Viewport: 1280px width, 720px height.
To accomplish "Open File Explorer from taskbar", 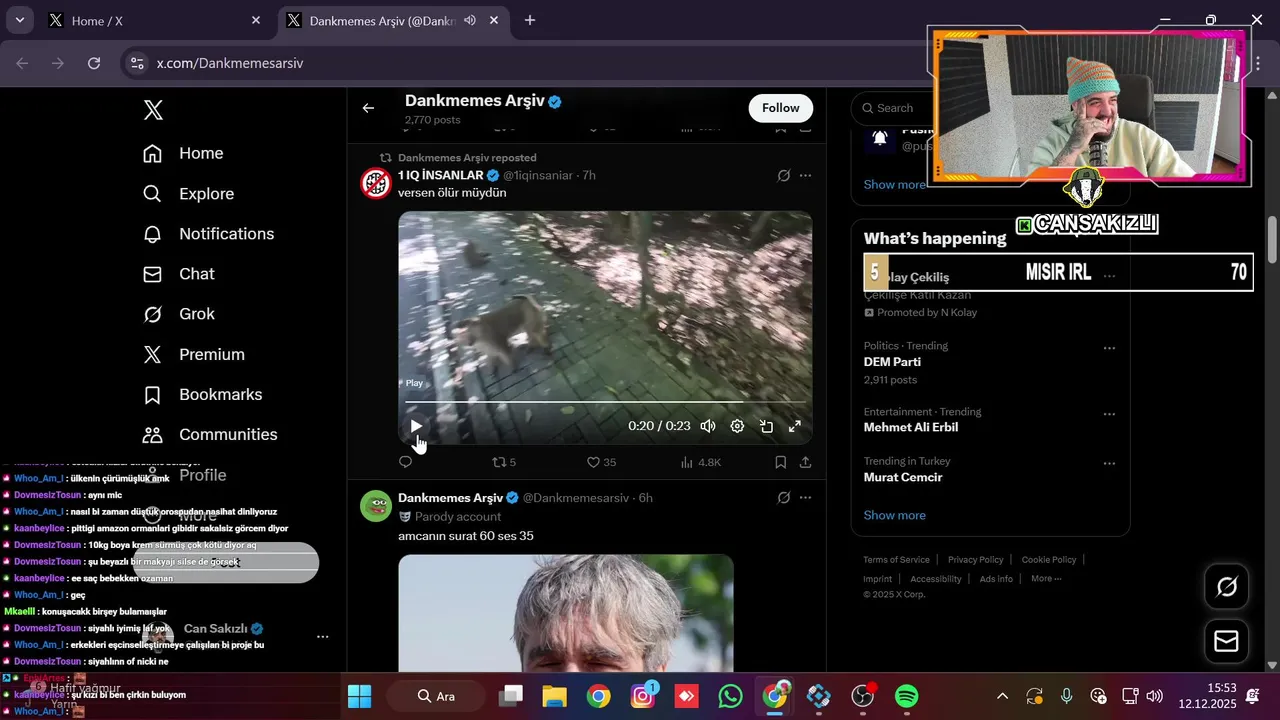I will pyautogui.click(x=555, y=696).
